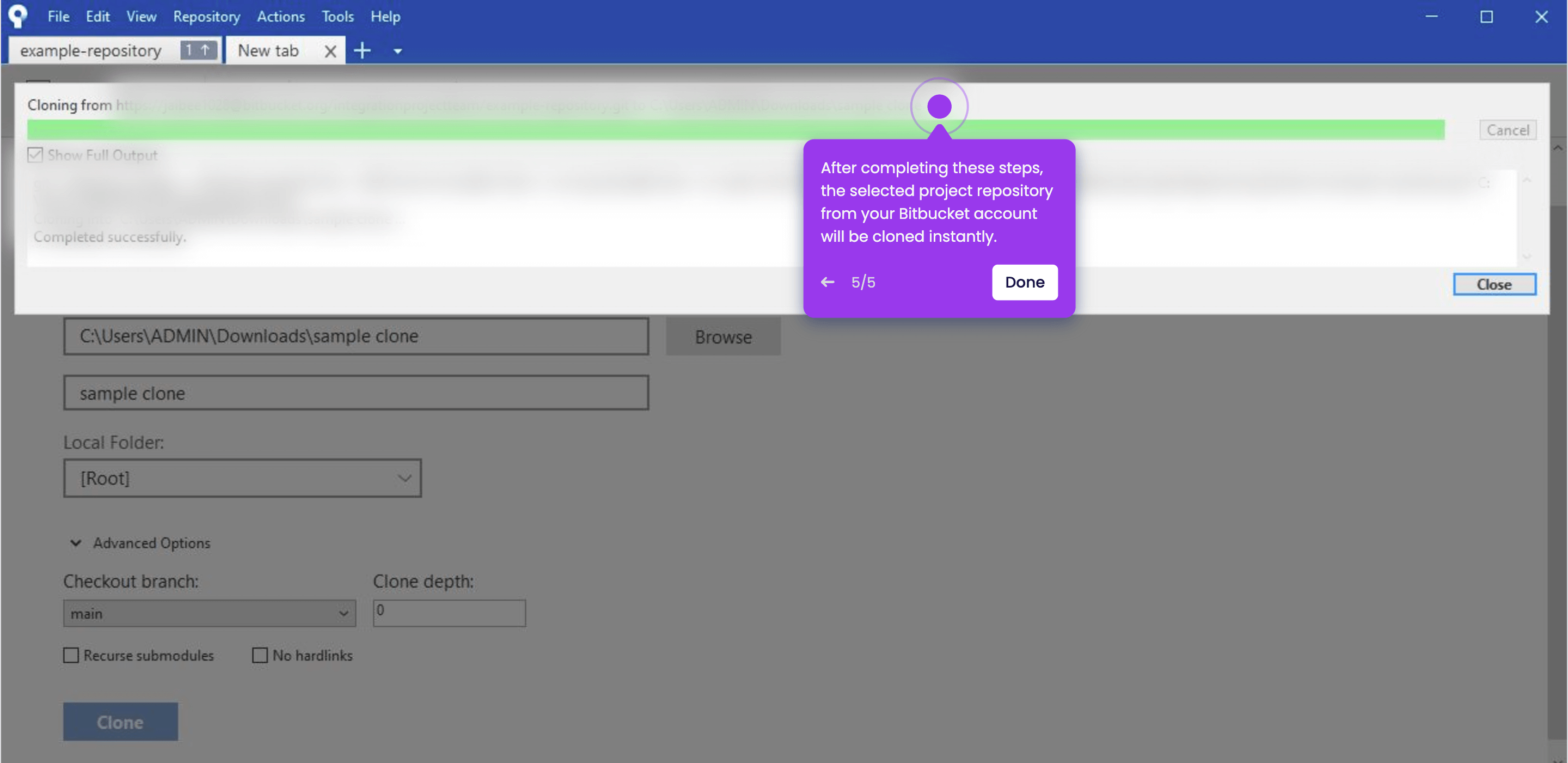
Task: Open the Actions menu
Action: (x=280, y=16)
